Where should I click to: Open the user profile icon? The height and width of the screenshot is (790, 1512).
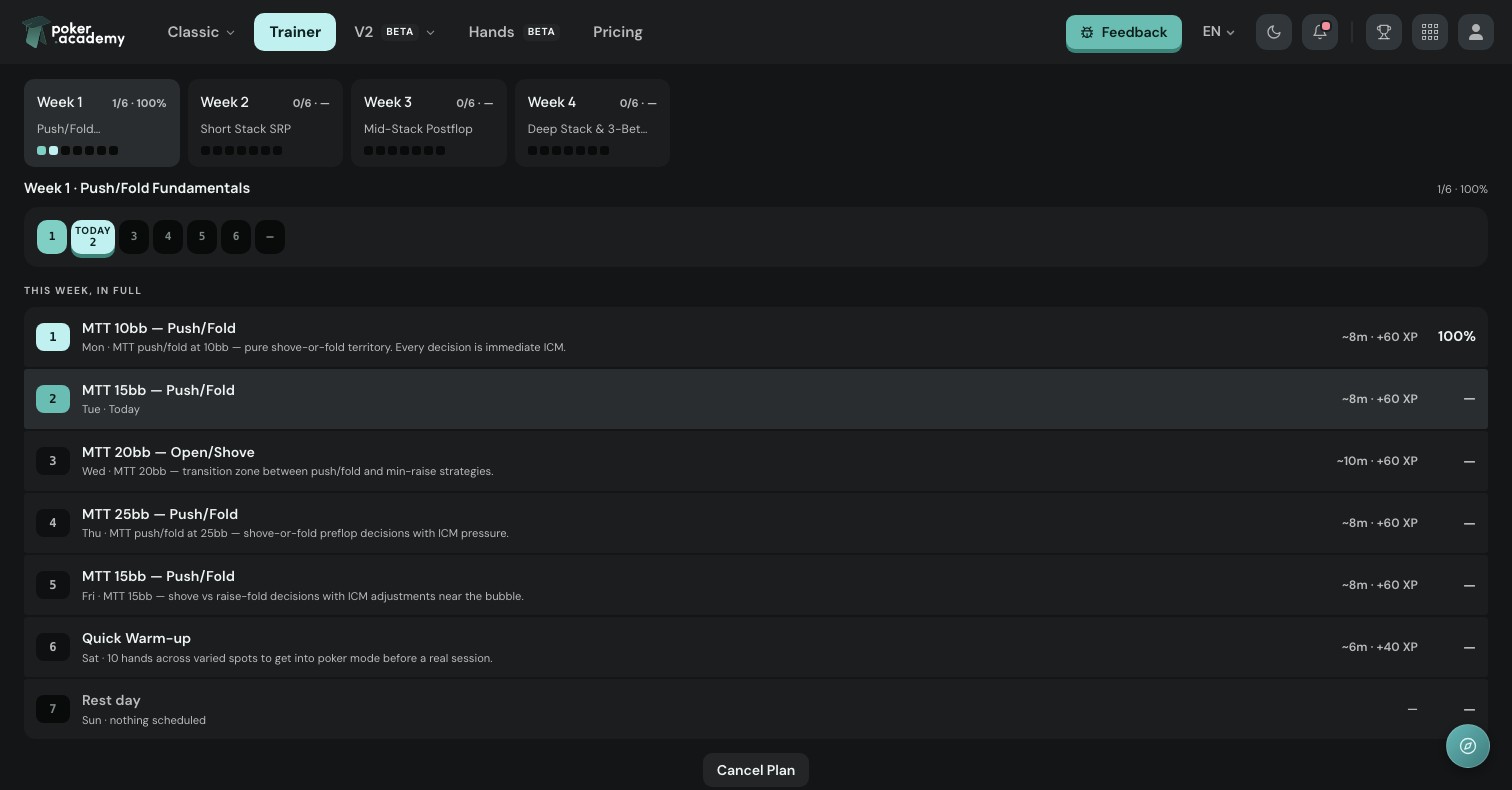coord(1476,32)
